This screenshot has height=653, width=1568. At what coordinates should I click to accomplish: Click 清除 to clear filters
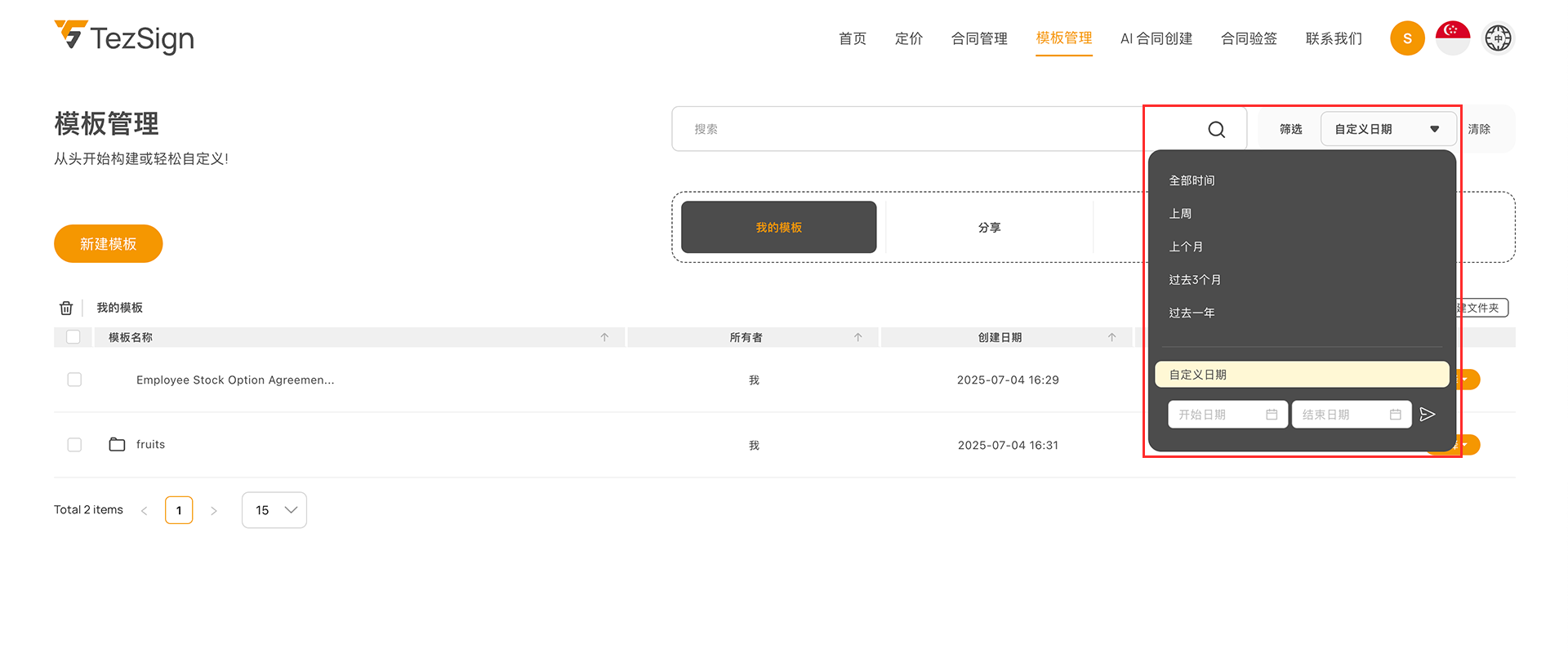(x=1478, y=129)
